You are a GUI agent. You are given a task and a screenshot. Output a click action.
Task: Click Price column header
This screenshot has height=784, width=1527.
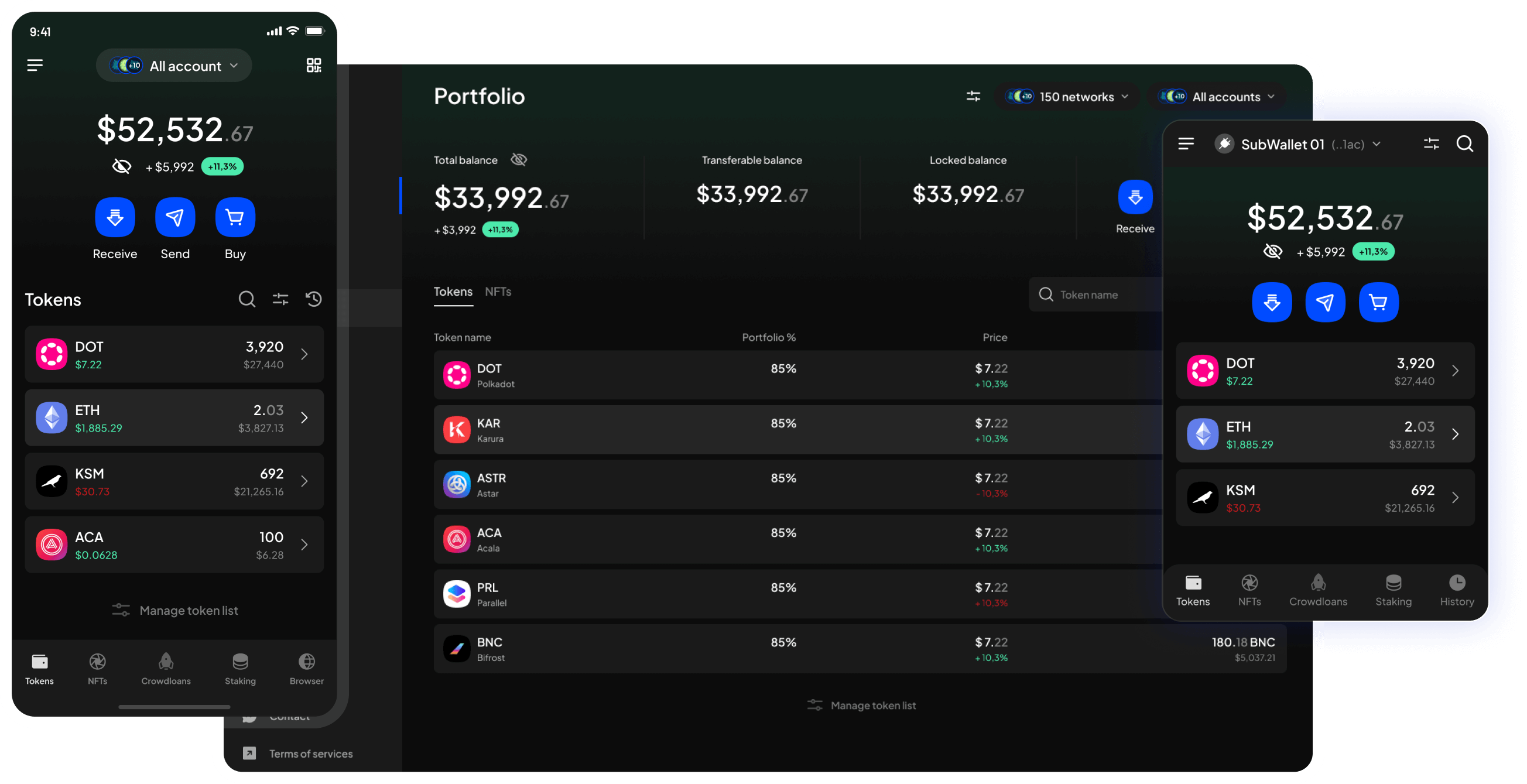pyautogui.click(x=995, y=337)
